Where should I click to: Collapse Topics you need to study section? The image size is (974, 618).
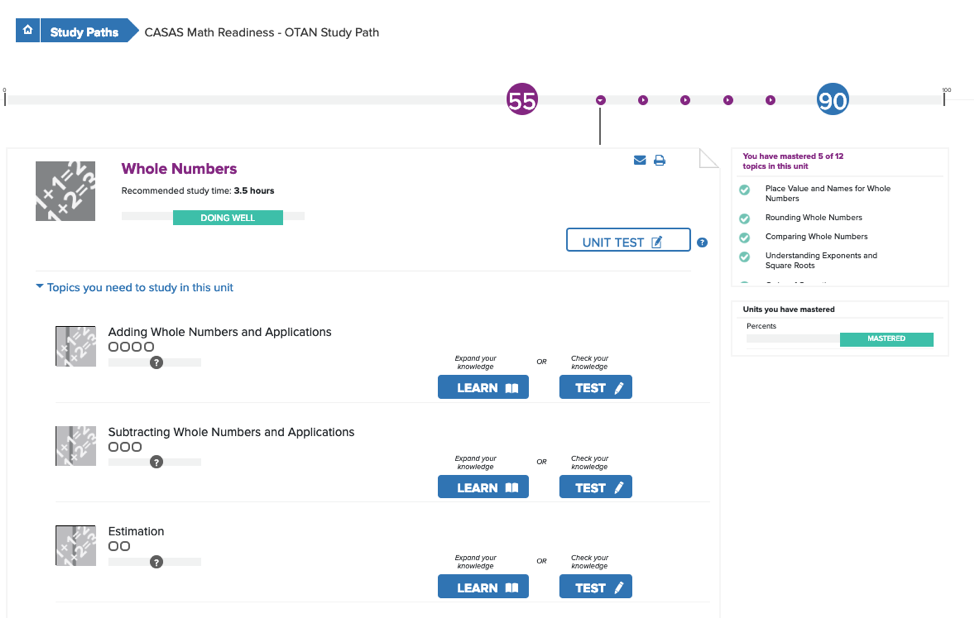coord(40,287)
